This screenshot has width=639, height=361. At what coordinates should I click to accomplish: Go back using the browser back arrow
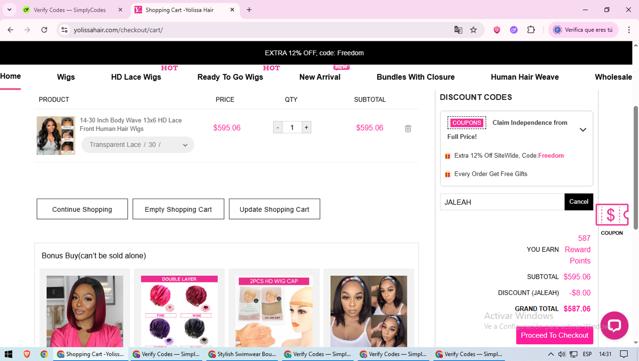point(11,30)
